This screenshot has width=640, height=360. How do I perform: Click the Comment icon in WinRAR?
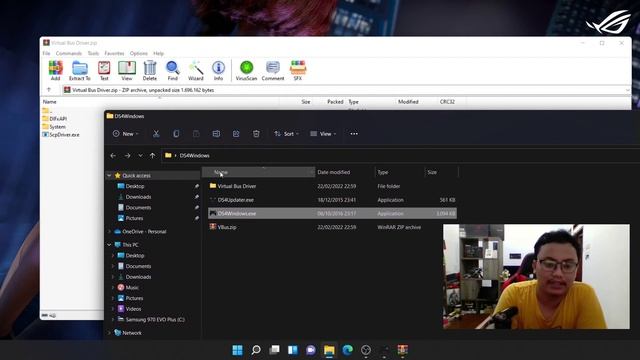pos(273,70)
